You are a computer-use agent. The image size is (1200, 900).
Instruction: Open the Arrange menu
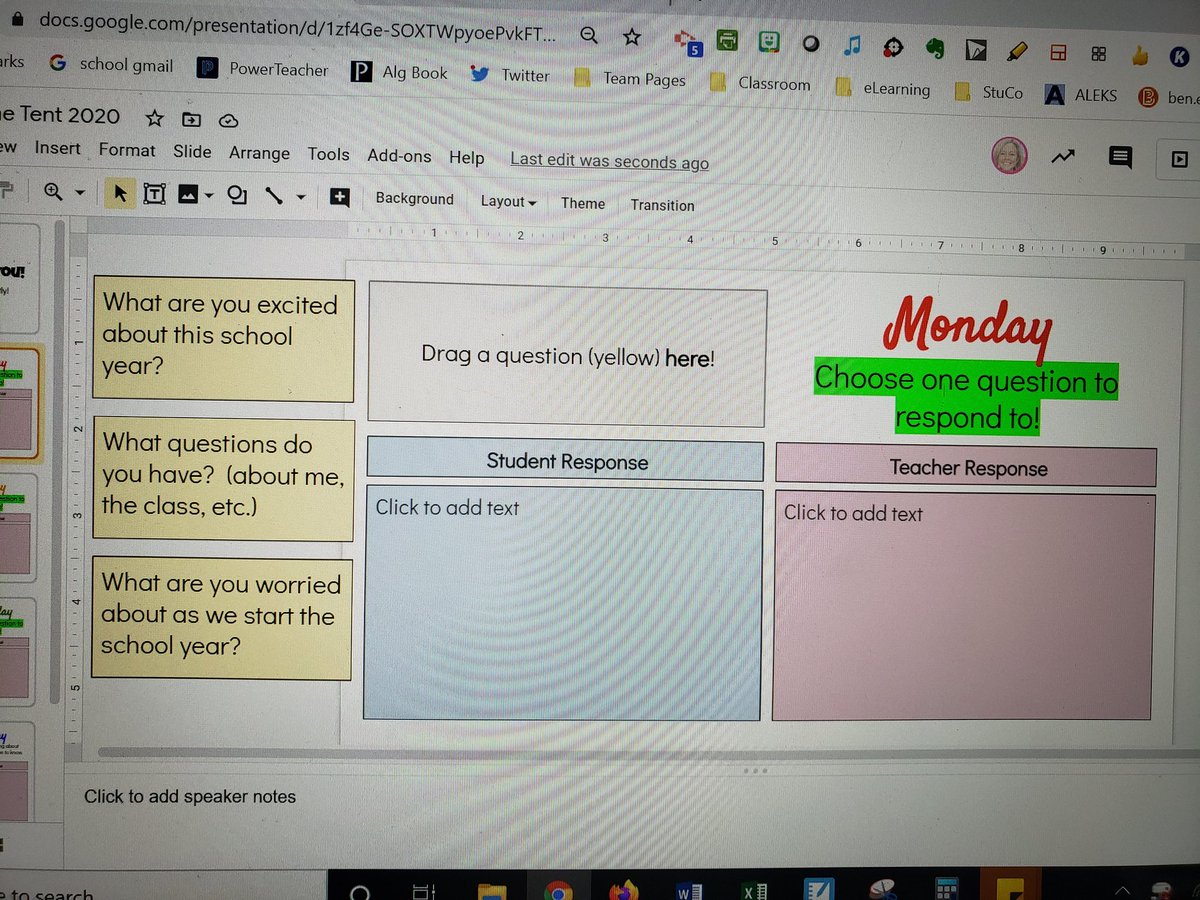click(x=259, y=153)
